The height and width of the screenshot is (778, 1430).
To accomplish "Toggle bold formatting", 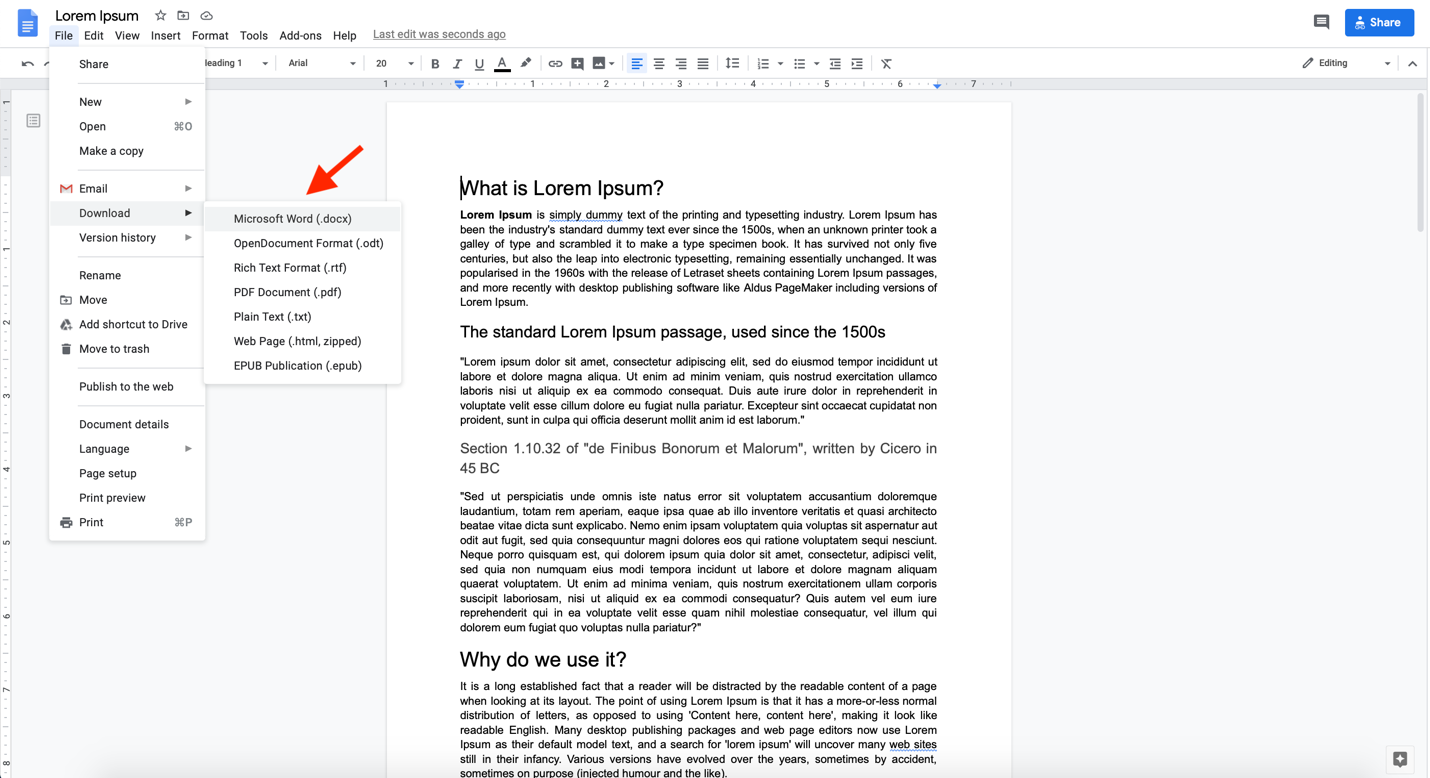I will coord(435,64).
